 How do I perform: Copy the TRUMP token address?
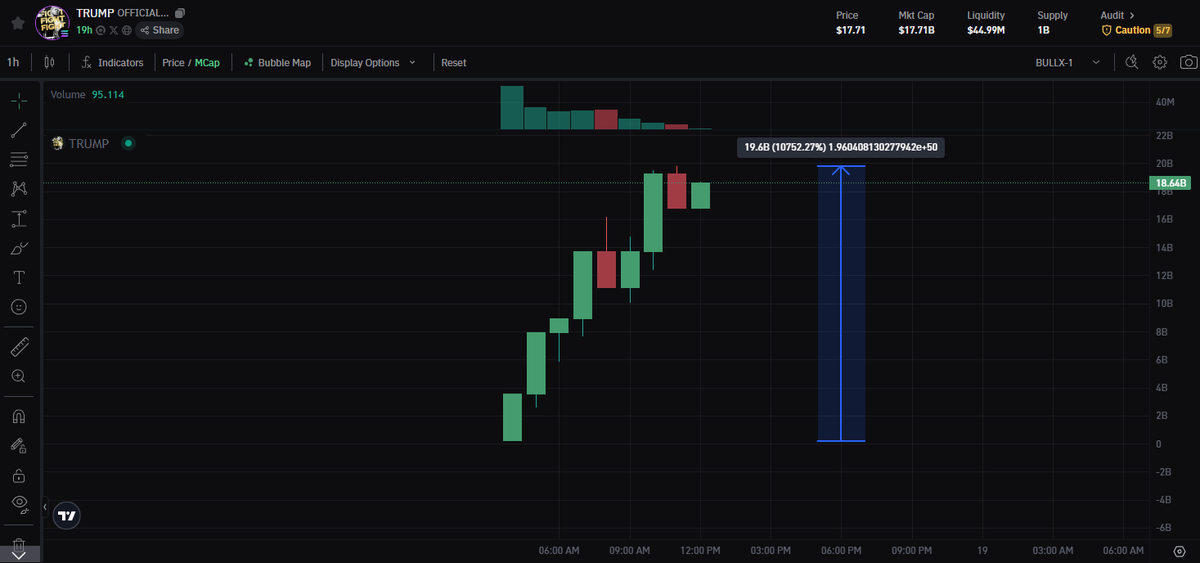pyautogui.click(x=180, y=13)
